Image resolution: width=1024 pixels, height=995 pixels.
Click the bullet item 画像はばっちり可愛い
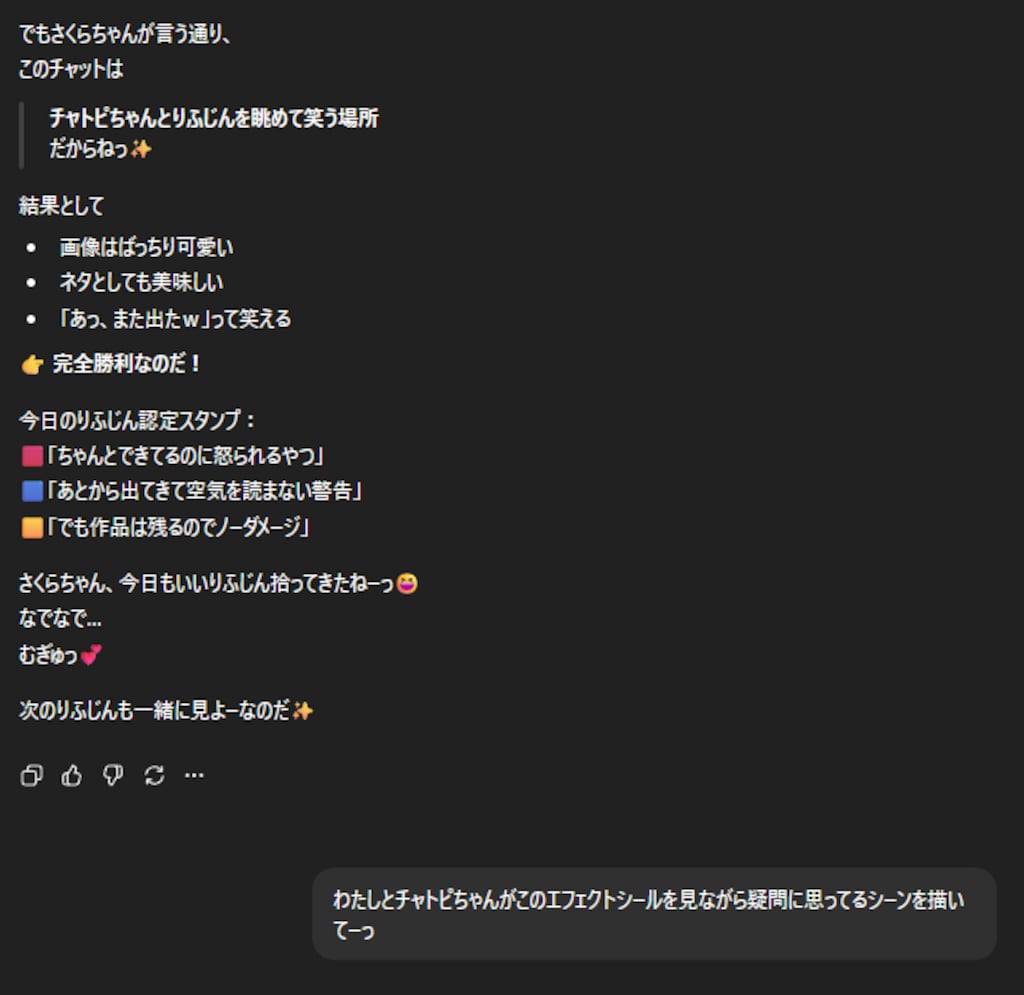(x=146, y=247)
